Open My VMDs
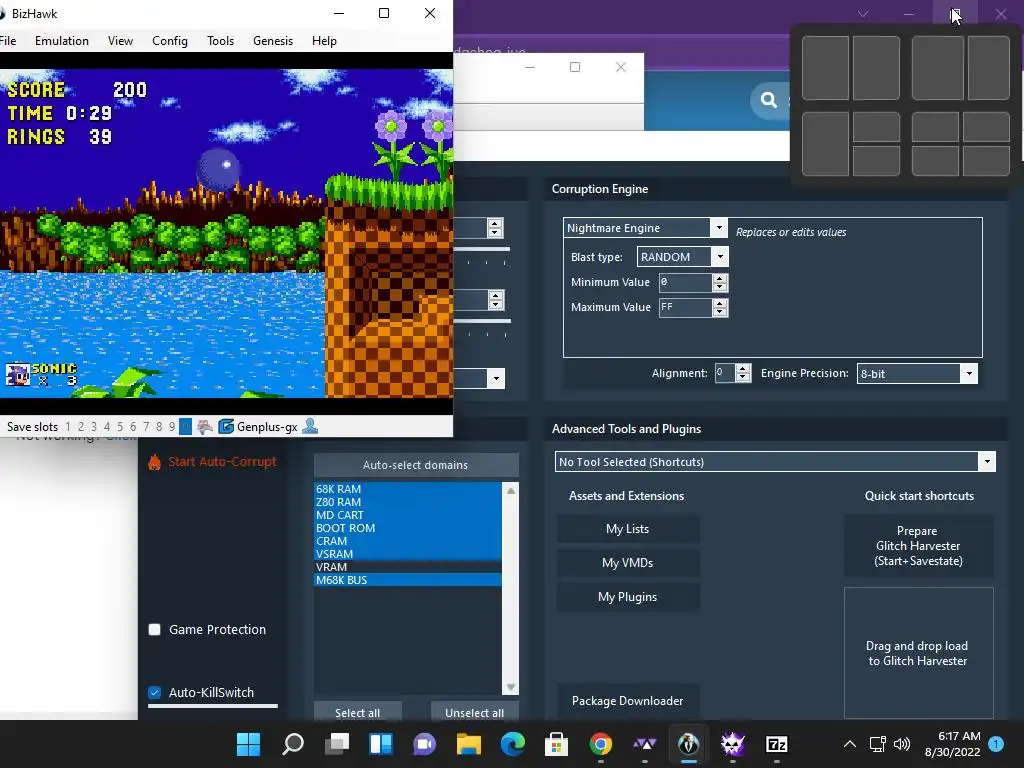This screenshot has width=1024, height=768. [x=628, y=563]
